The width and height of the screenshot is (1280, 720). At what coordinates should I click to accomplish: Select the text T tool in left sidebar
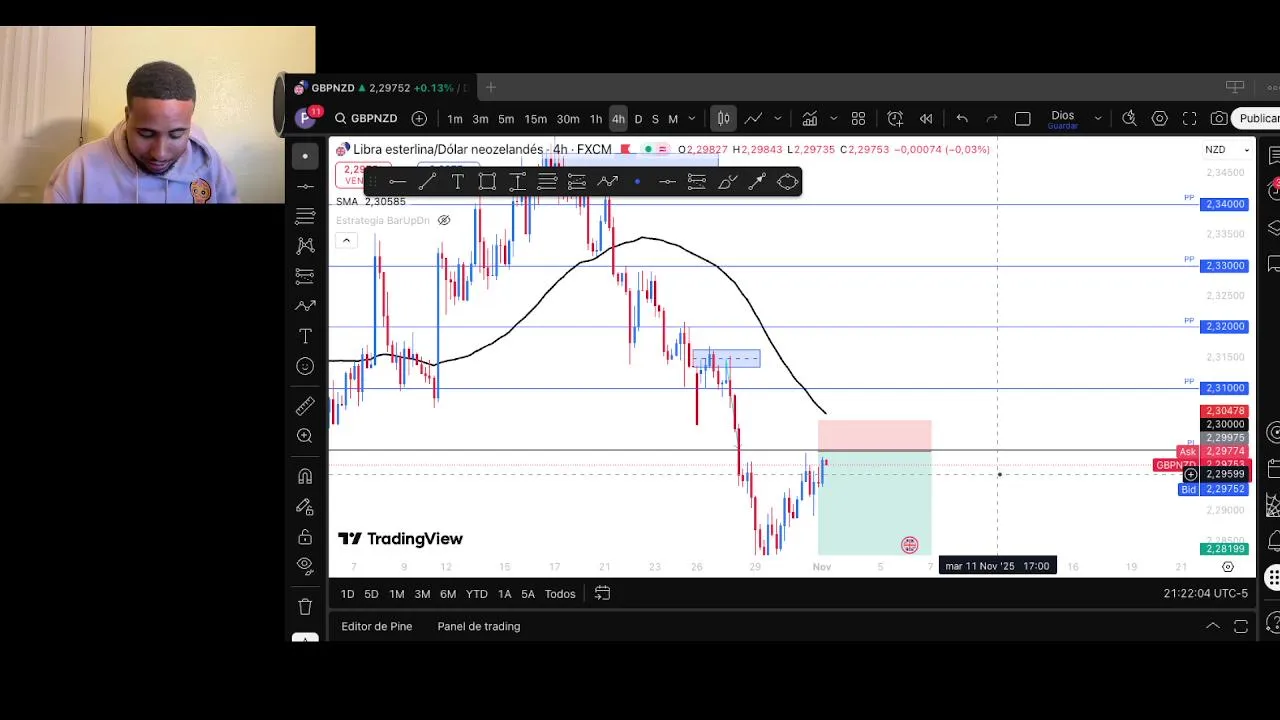click(305, 336)
